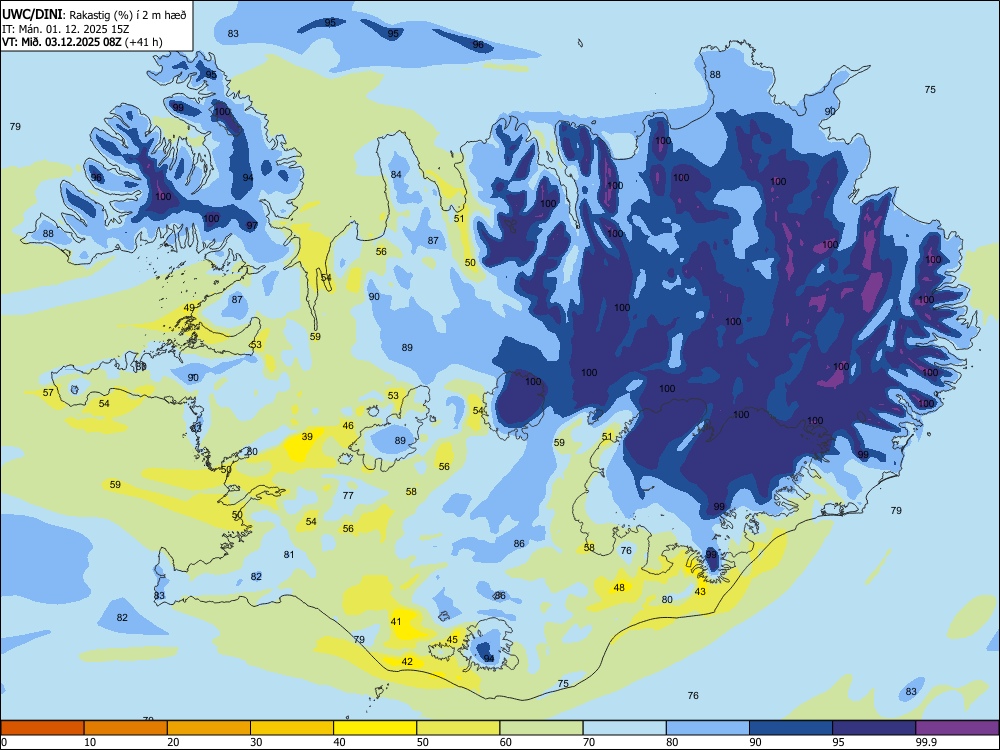Screen dimensions: 1000x750
Task: Click the 90–95 medium blue legend swatch
Action: coord(791,728)
